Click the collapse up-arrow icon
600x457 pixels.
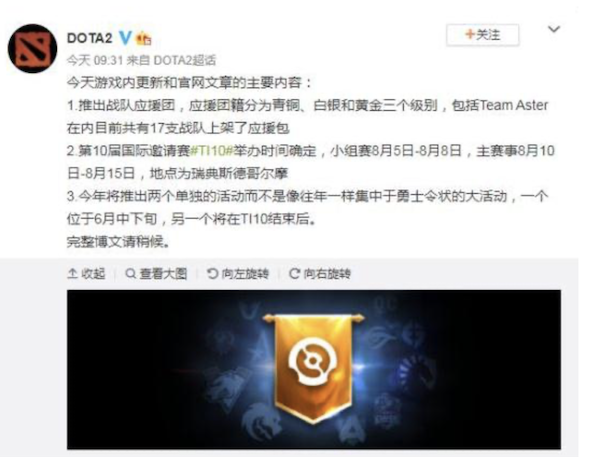[72, 274]
